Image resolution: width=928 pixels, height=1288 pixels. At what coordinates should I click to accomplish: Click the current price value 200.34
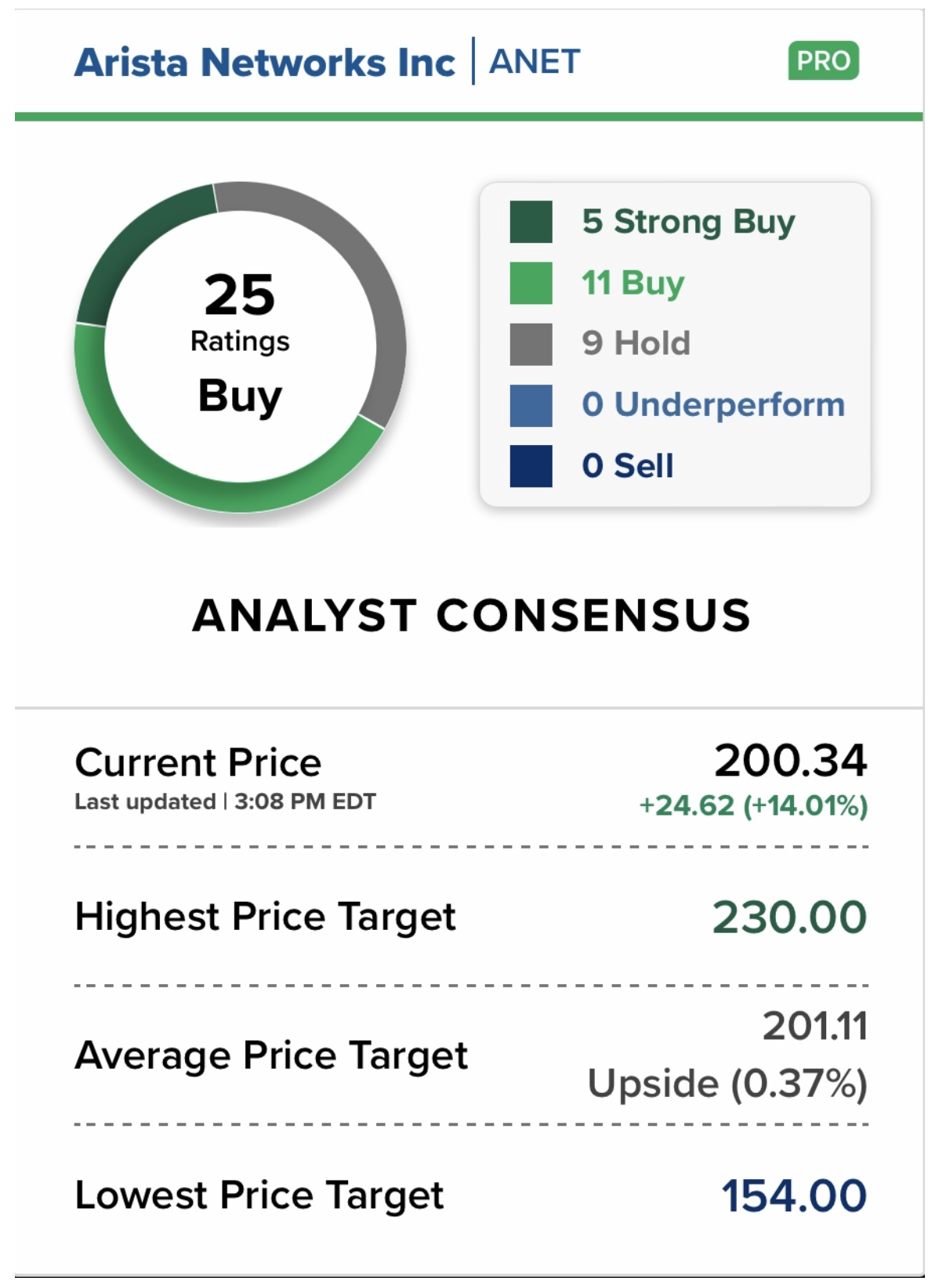click(x=790, y=761)
